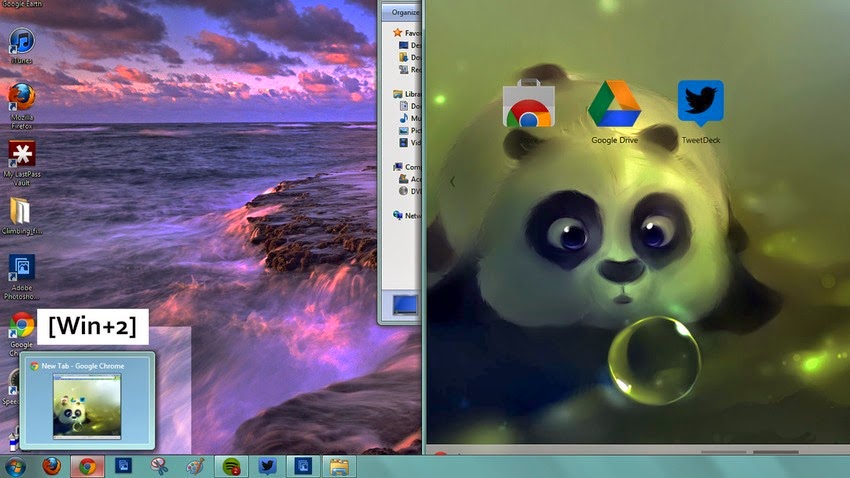This screenshot has width=850, height=478.
Task: Launch Paint from the taskbar
Action: pos(195,466)
